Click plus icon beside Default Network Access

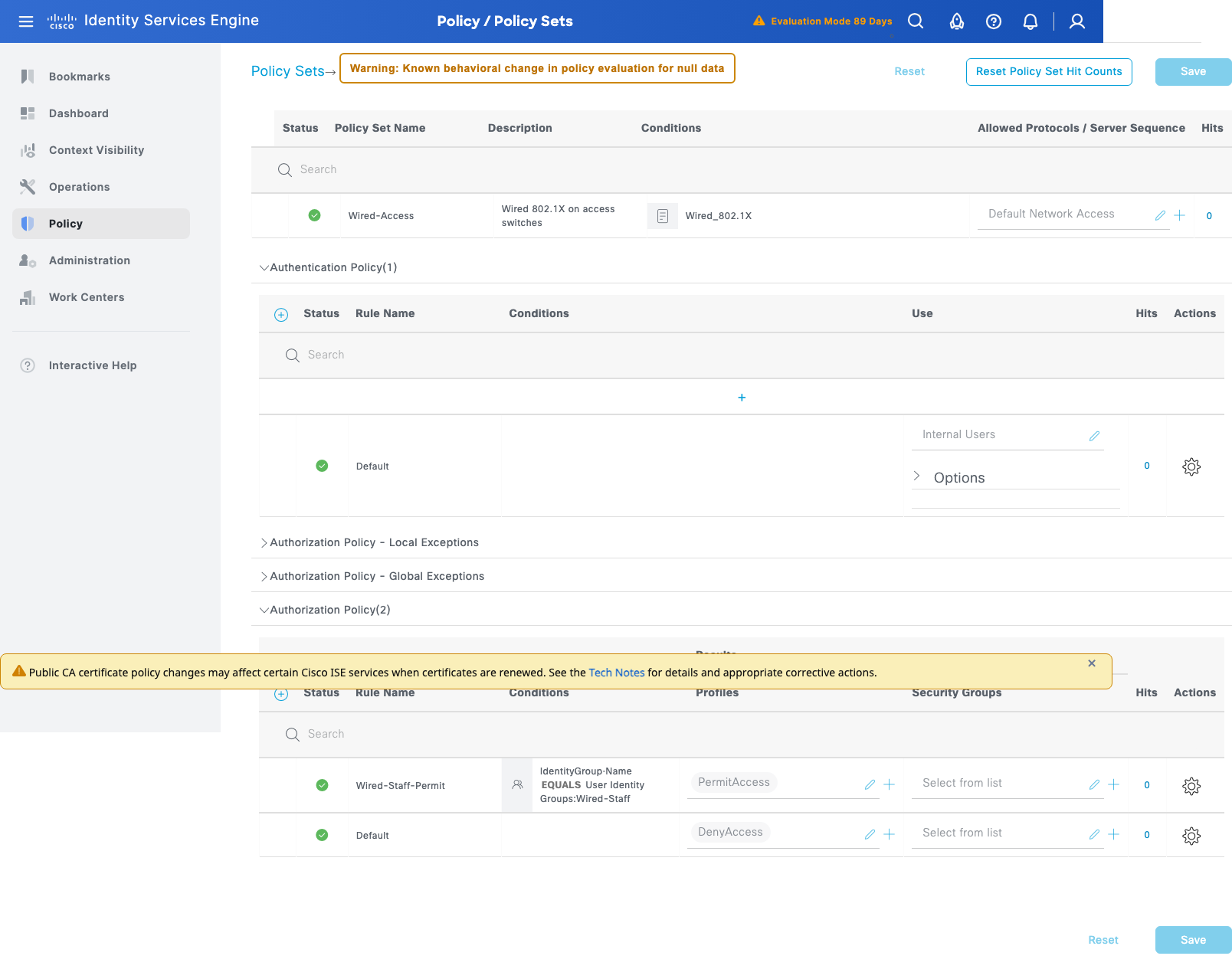click(x=1180, y=215)
